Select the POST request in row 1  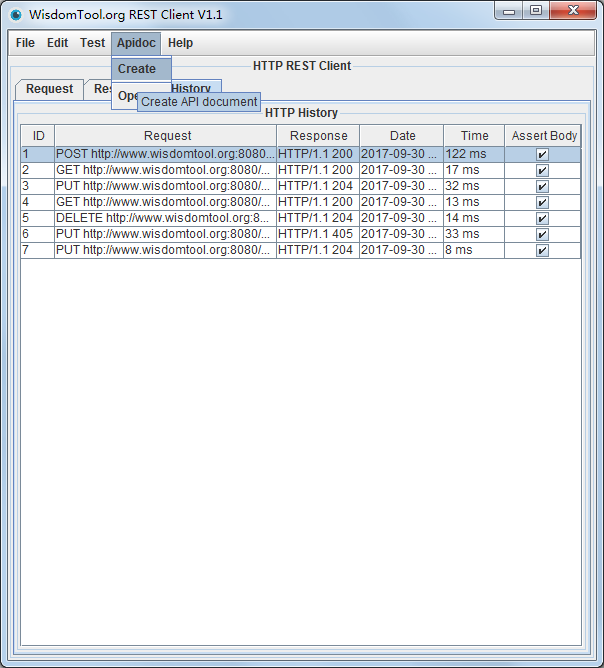(165, 154)
